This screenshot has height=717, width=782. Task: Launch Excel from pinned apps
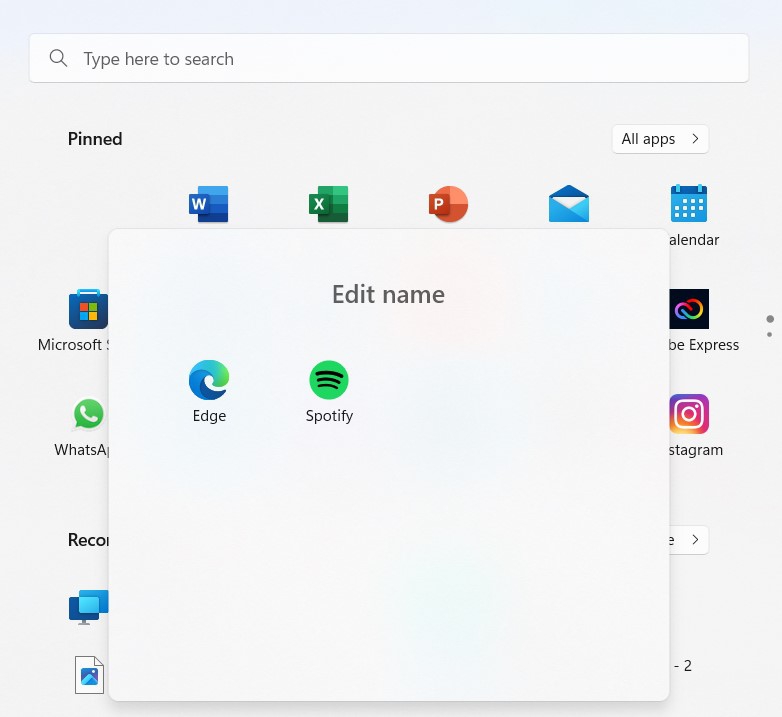(x=329, y=204)
